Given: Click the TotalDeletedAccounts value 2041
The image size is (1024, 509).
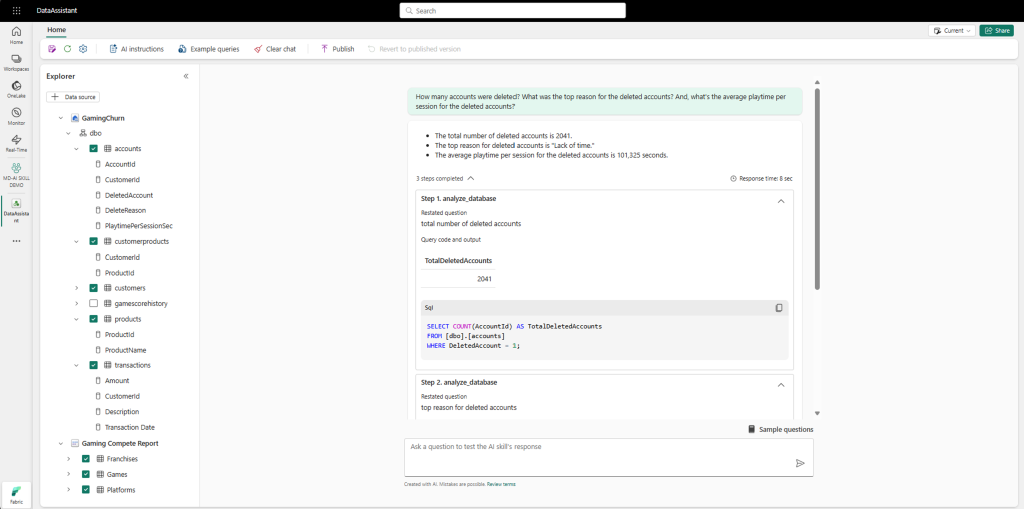Looking at the screenshot, I should [484, 279].
